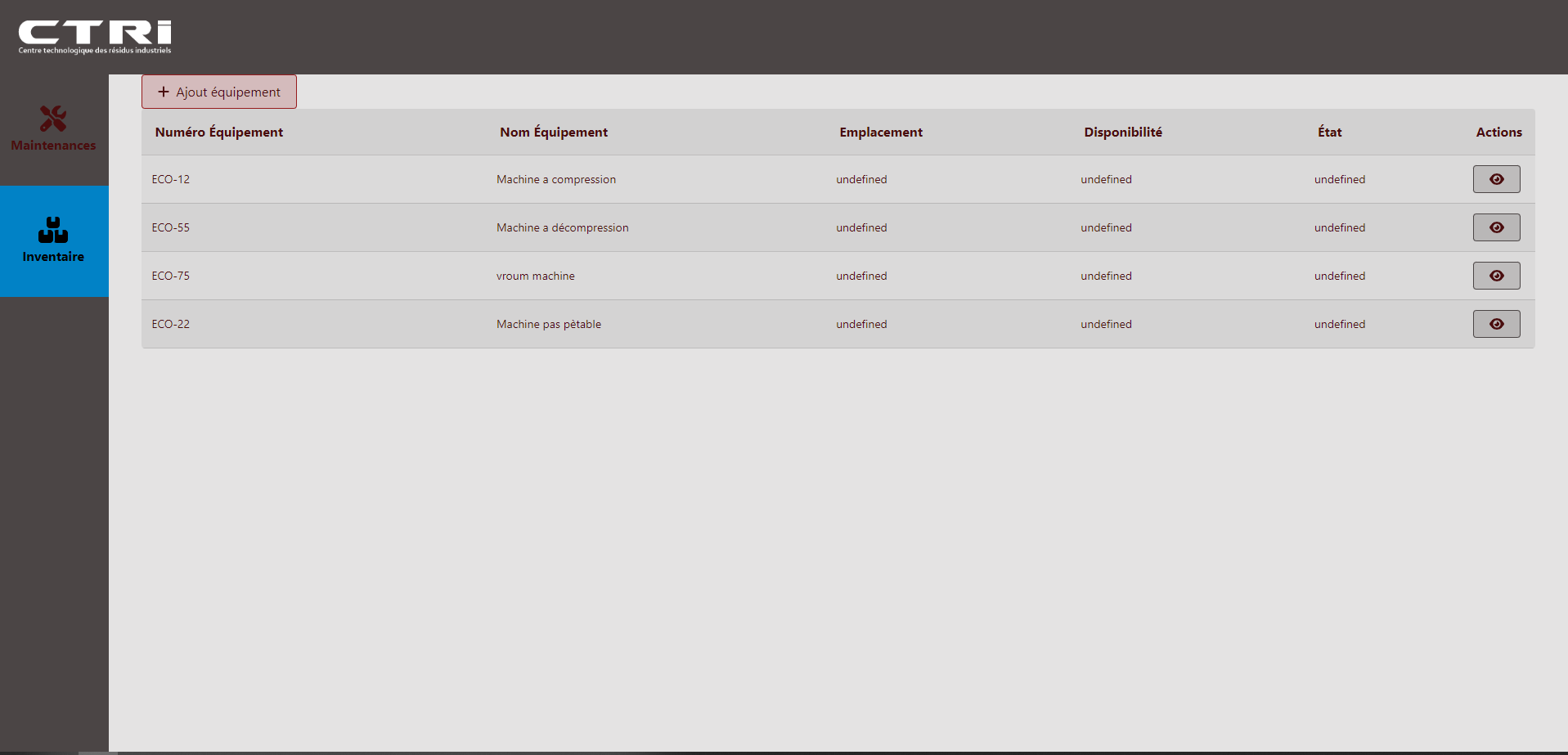
Task: View Machine pas pètable details
Action: click(x=1495, y=323)
